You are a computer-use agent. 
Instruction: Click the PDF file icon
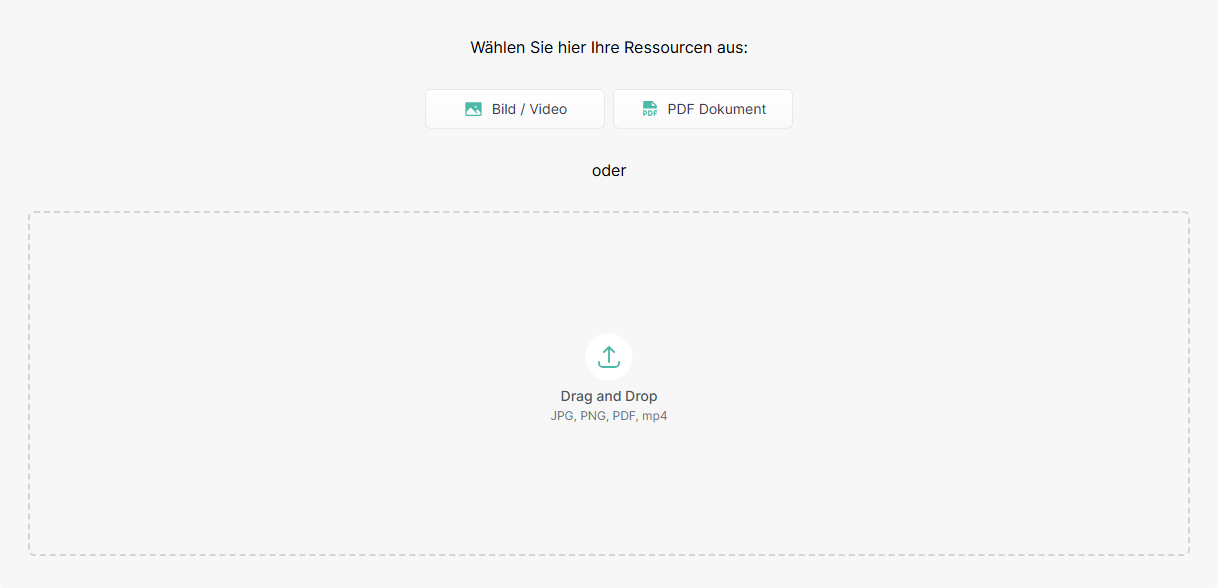click(650, 109)
